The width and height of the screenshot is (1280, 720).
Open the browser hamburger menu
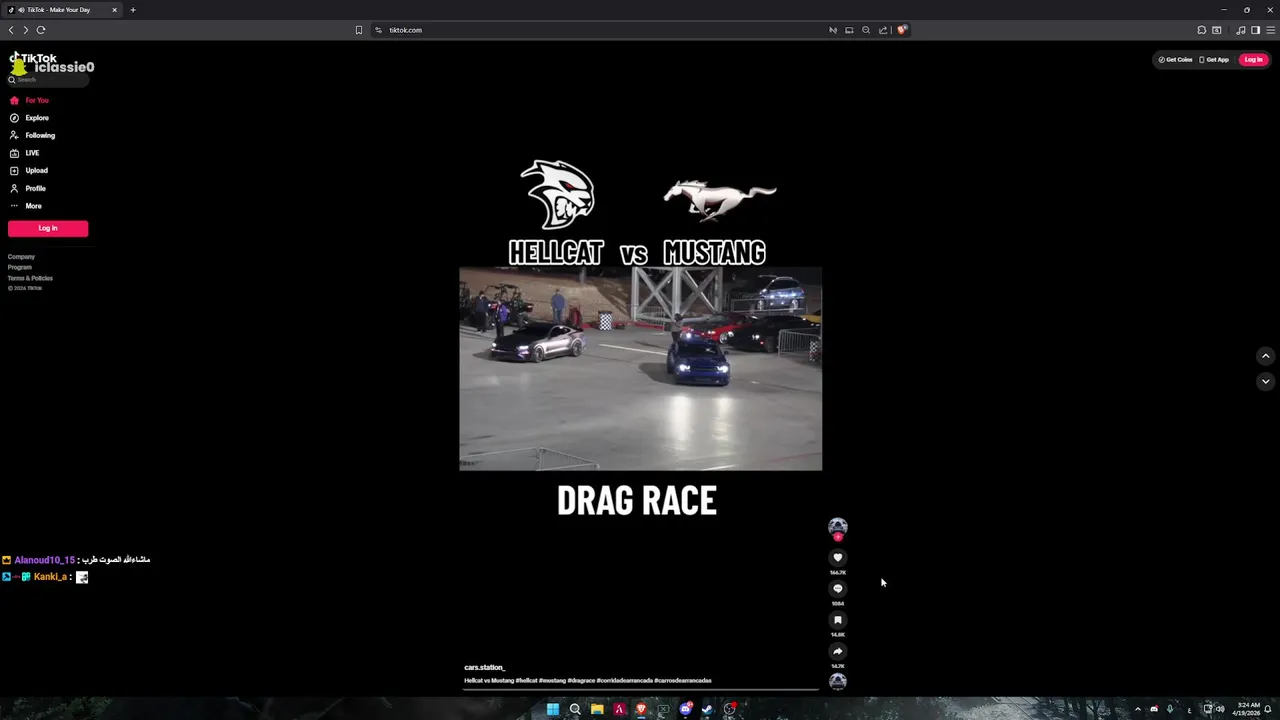pyautogui.click(x=1271, y=30)
